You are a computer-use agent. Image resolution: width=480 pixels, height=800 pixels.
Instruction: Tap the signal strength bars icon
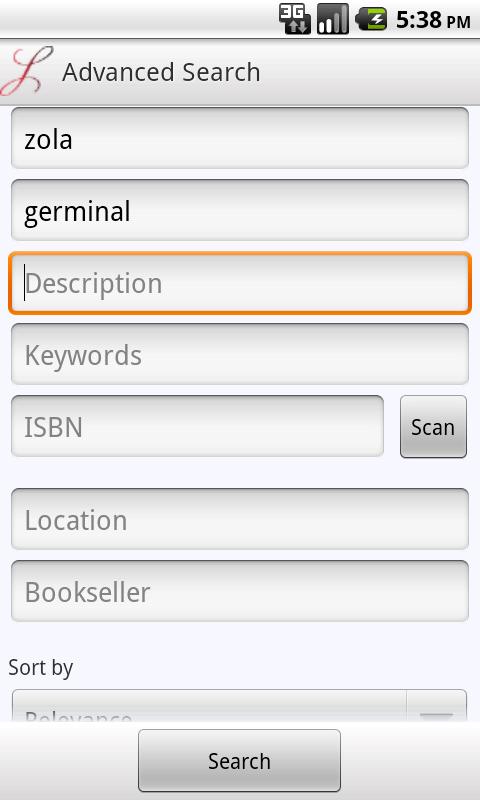click(x=333, y=19)
